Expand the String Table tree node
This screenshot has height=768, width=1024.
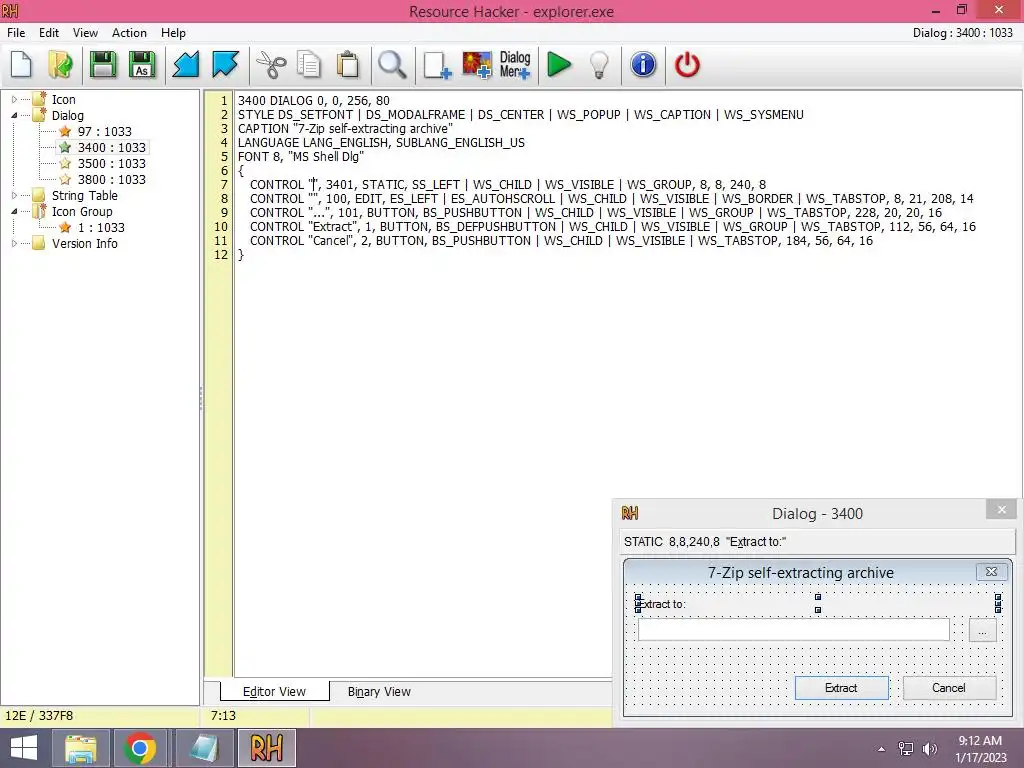(x=14, y=195)
